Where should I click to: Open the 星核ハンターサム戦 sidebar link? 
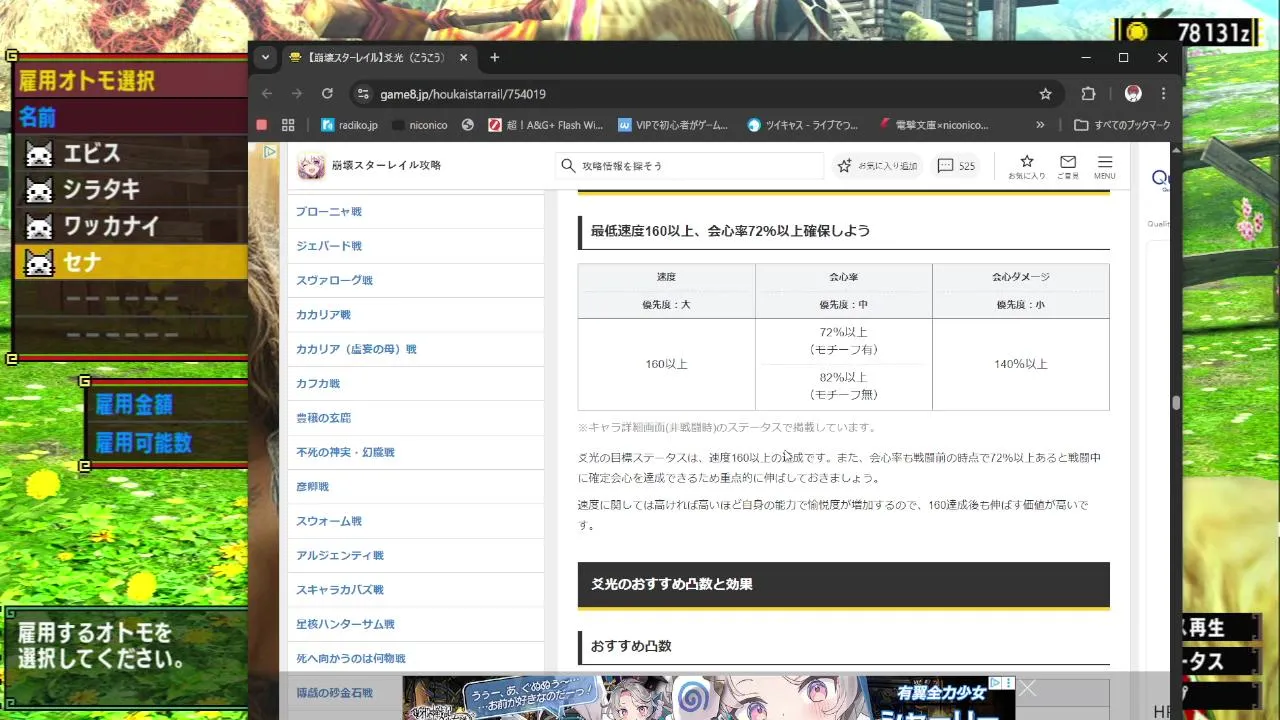pos(345,624)
